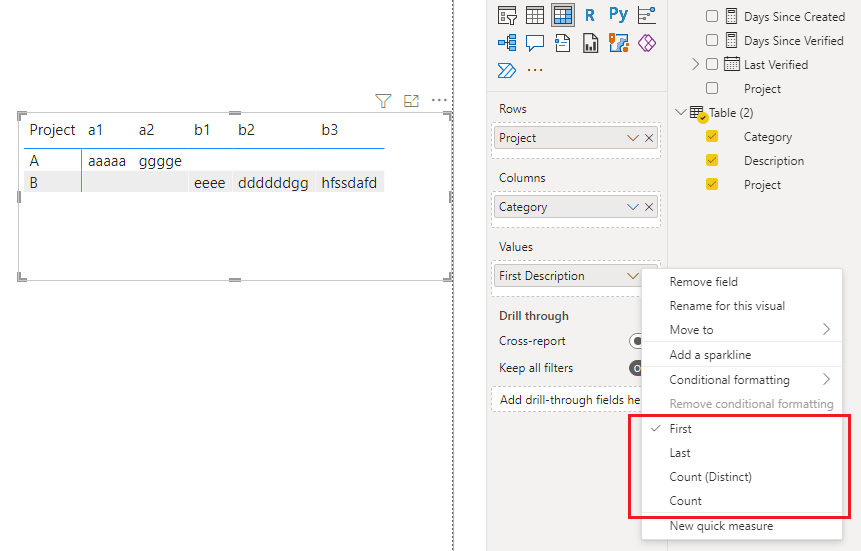861x551 pixels.
Task: Uncheck Category under Table (2)
Action: pos(712,136)
